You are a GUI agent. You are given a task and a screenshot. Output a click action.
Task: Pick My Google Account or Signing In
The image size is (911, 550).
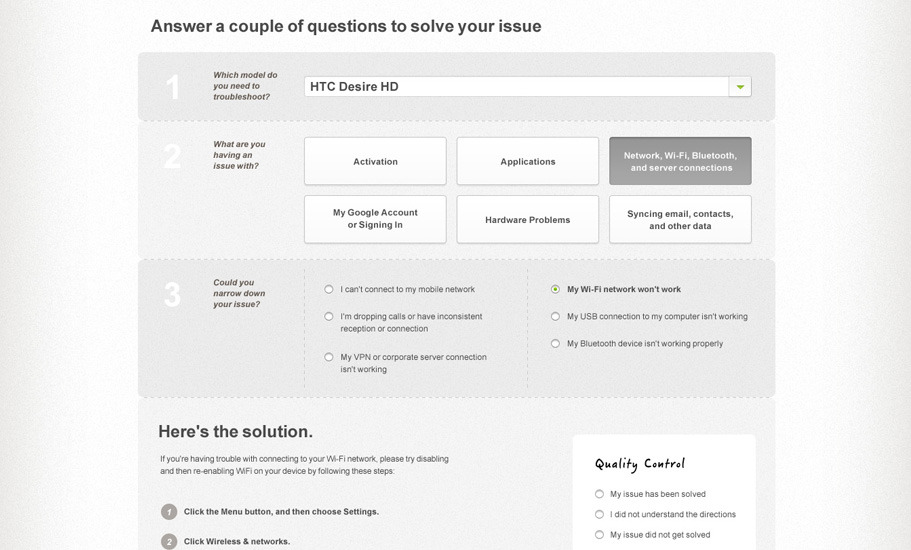375,219
